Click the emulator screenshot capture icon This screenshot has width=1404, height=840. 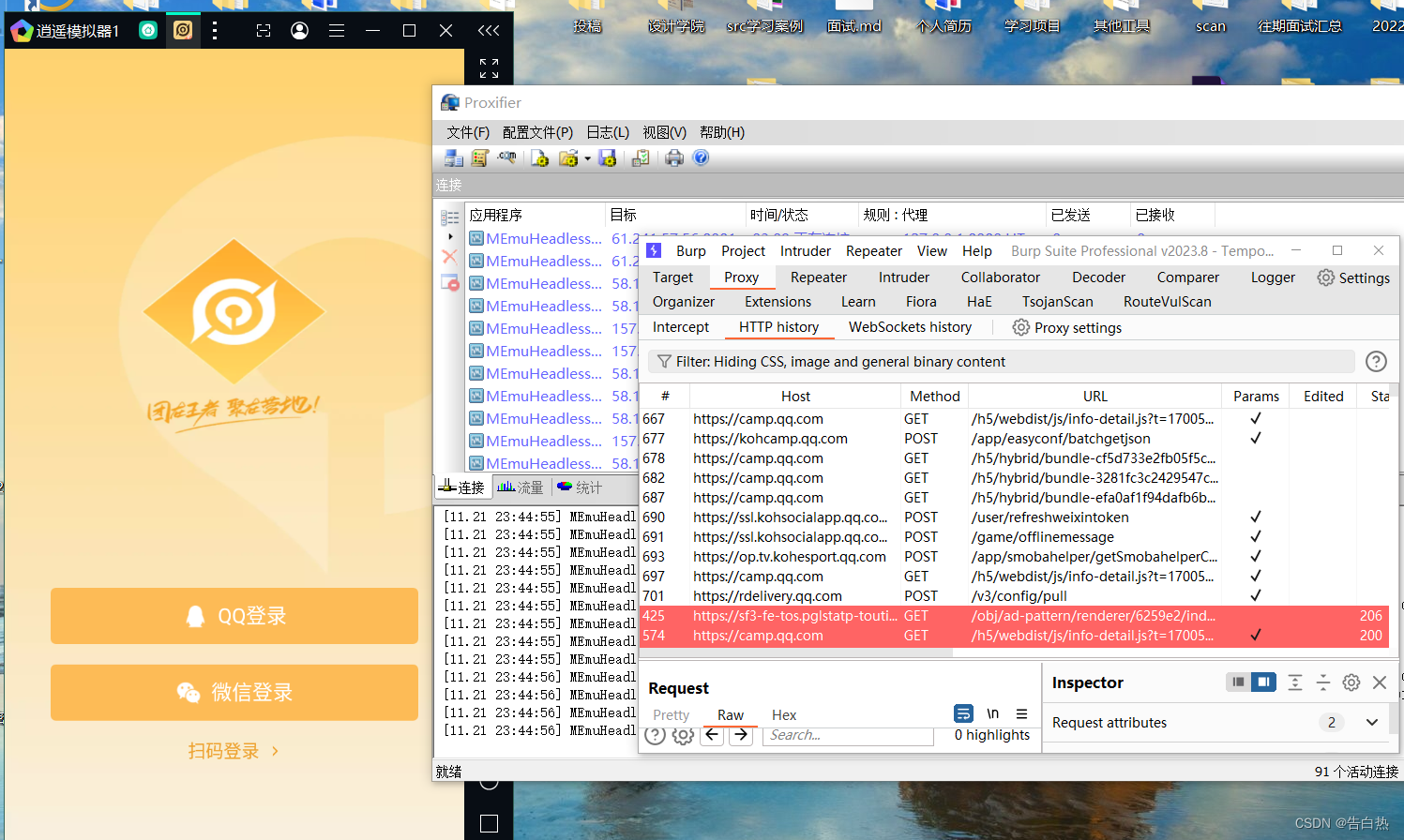[264, 31]
